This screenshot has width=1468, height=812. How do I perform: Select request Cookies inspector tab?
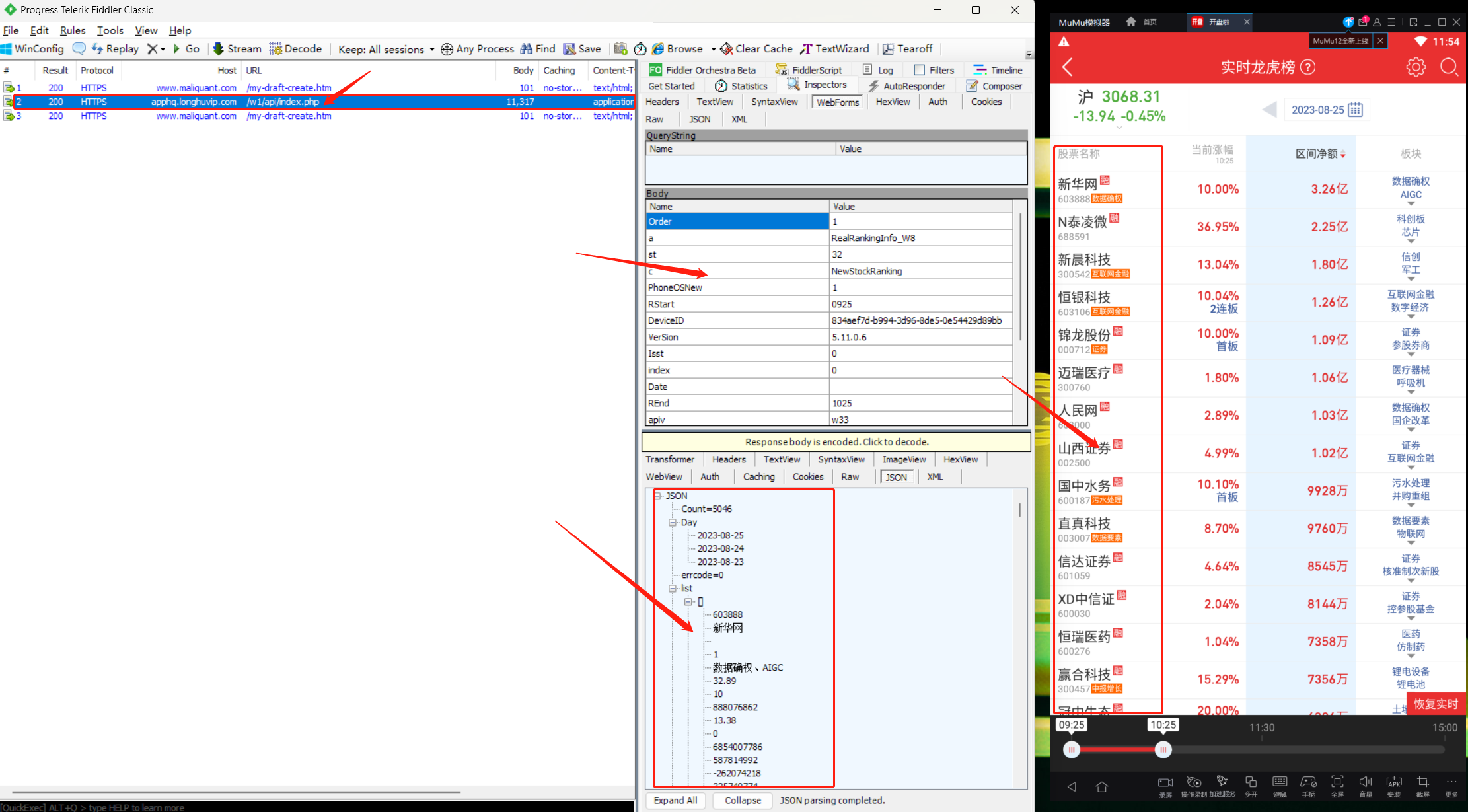(x=986, y=102)
